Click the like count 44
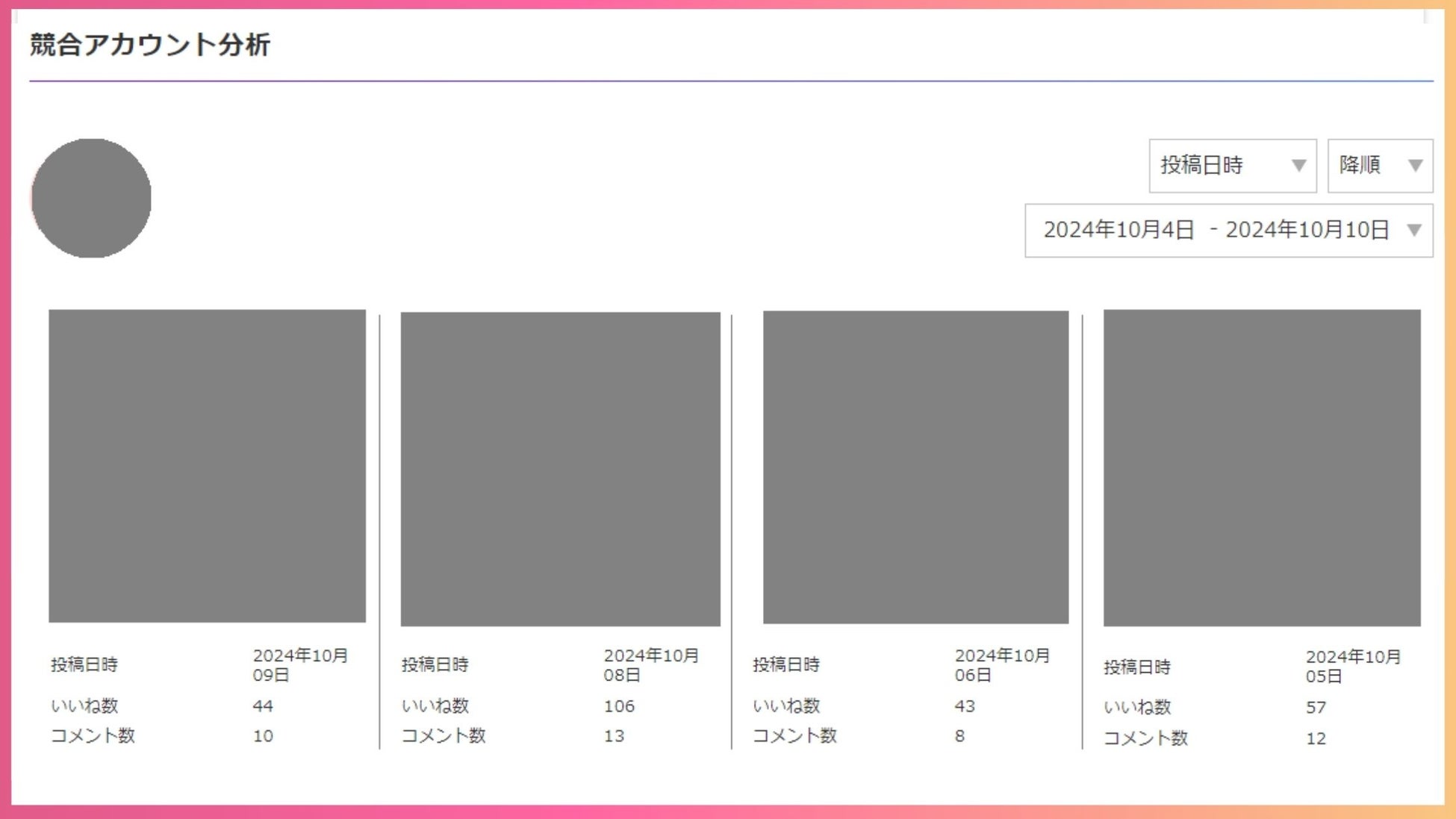Viewport: 1456px width, 819px height. point(263,706)
